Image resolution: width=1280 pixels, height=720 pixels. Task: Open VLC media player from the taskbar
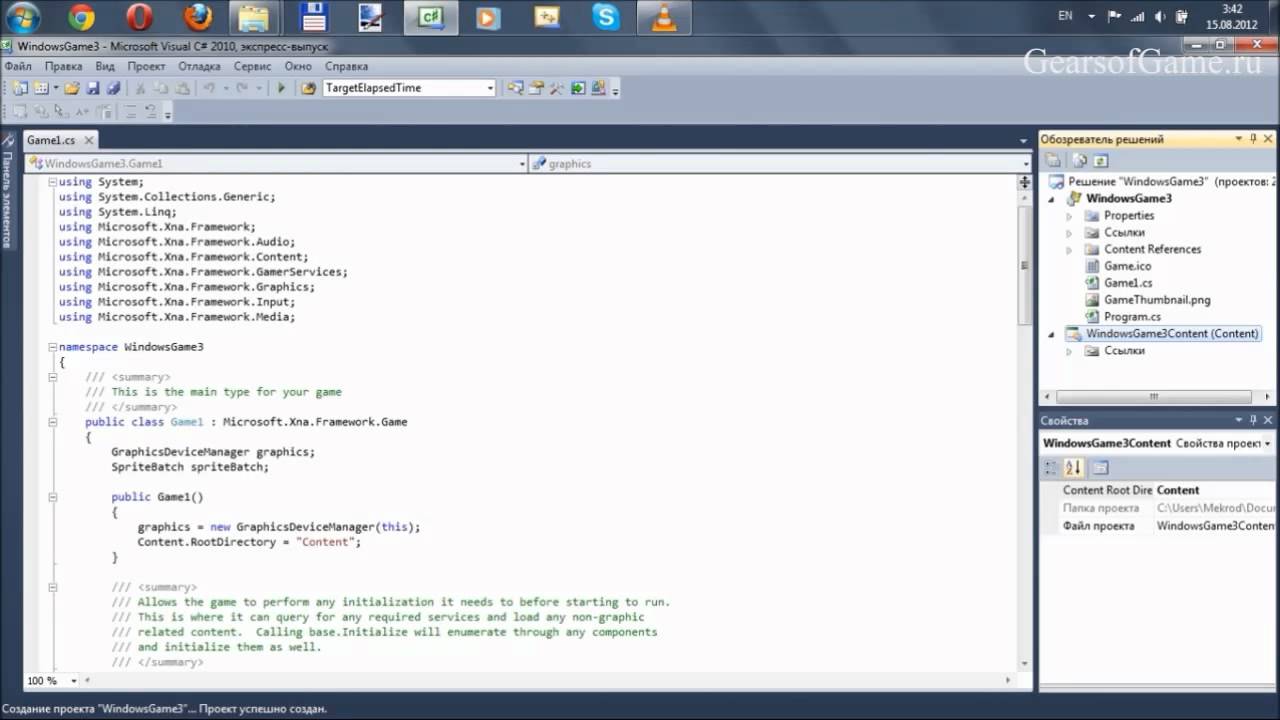point(663,17)
